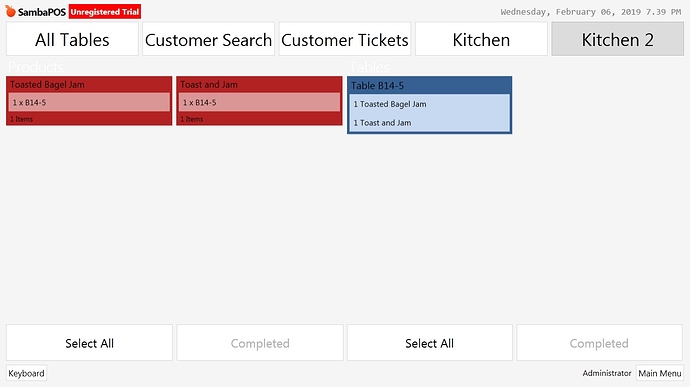Click the Unregistered Trial badge
Screen dimensions: 690x387
tap(105, 12)
